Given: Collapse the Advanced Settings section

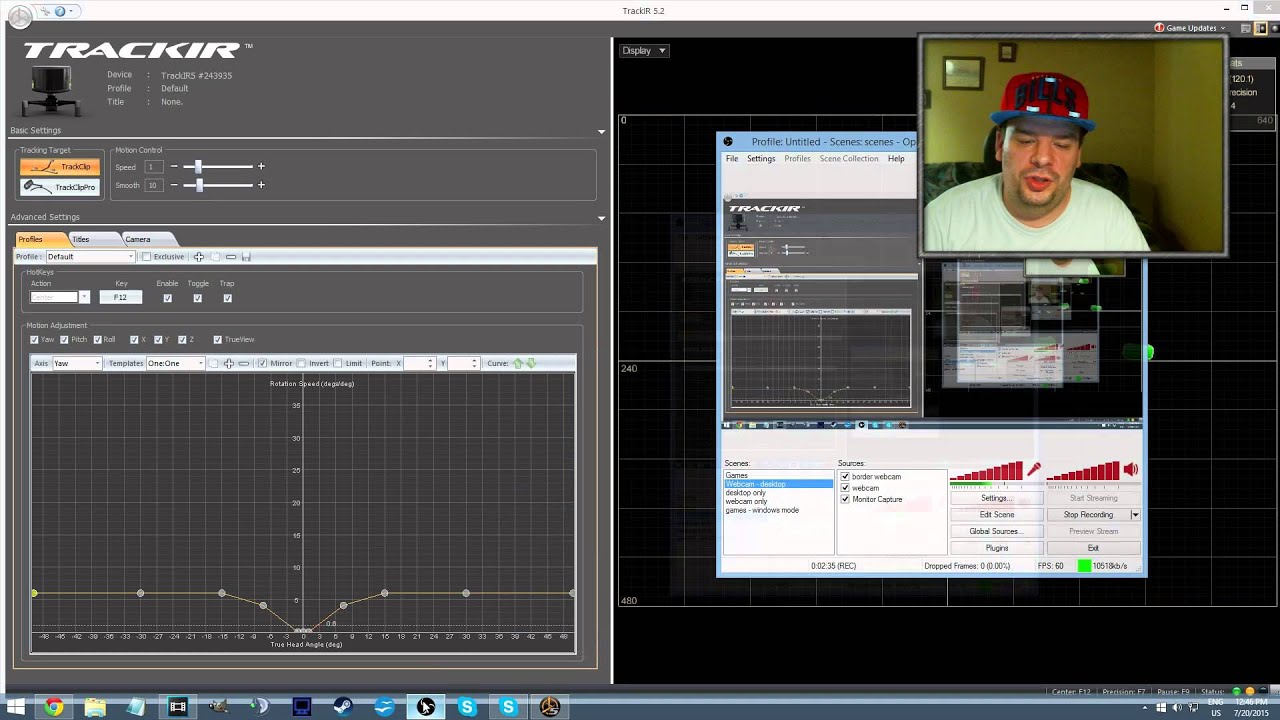Looking at the screenshot, I should (601, 217).
